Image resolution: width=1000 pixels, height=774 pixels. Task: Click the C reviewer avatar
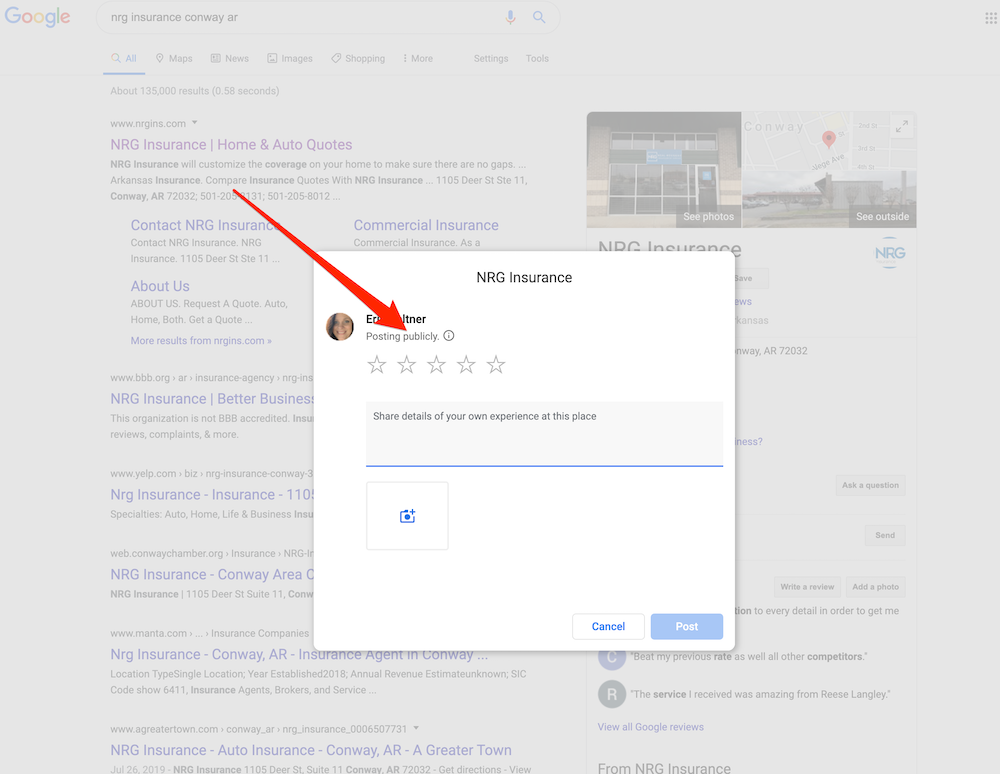(x=612, y=657)
